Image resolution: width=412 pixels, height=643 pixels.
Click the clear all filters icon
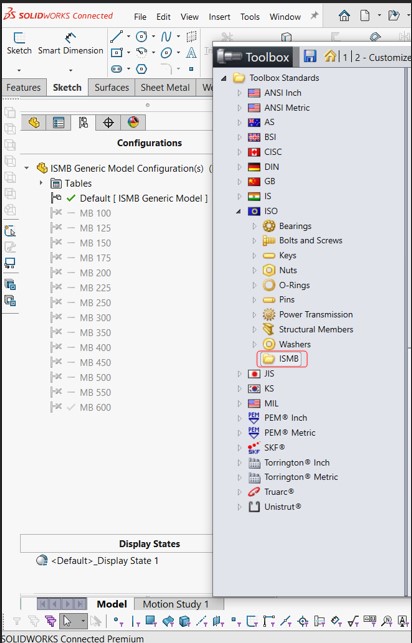pos(34,621)
